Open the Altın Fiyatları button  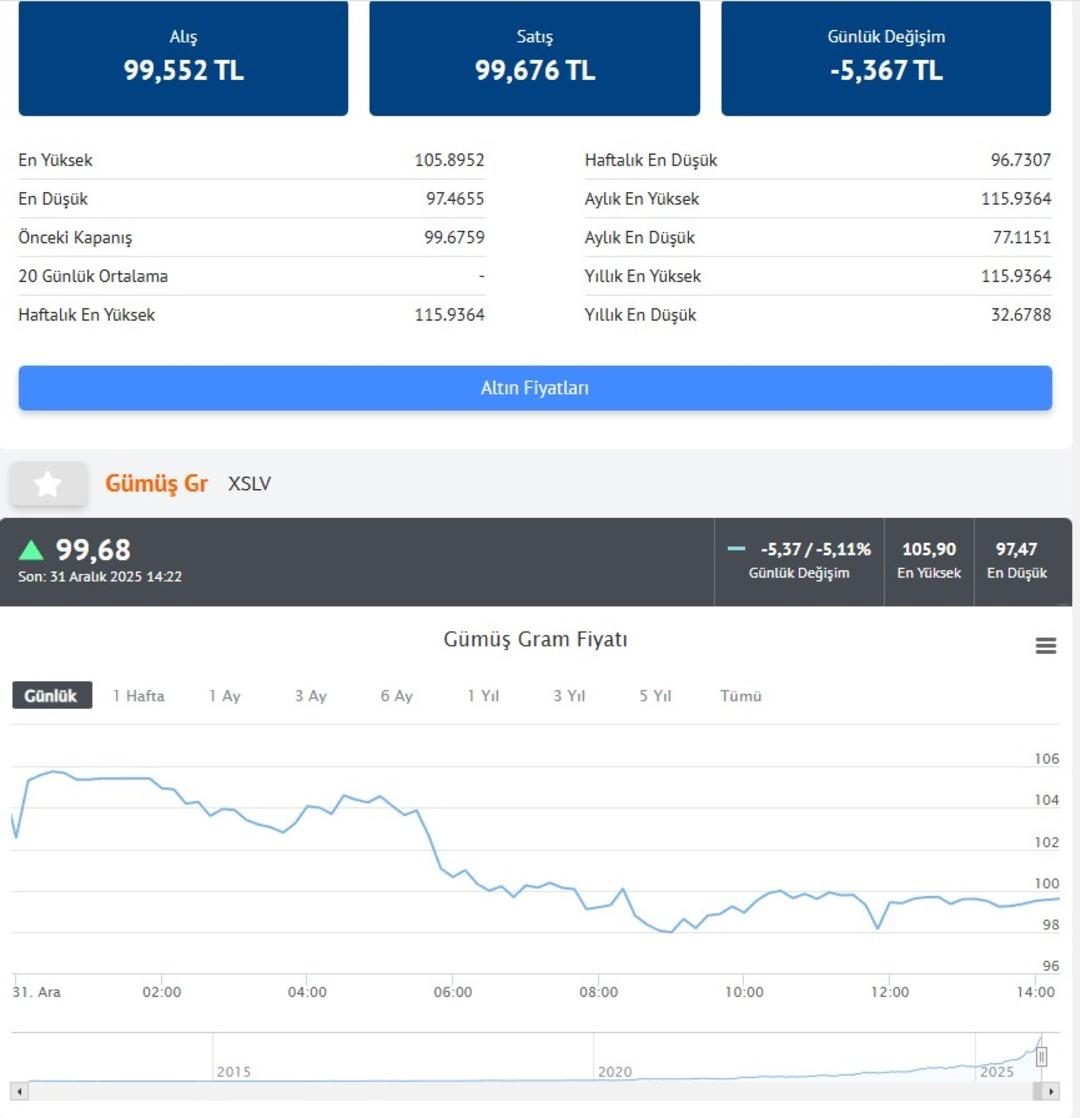(535, 388)
